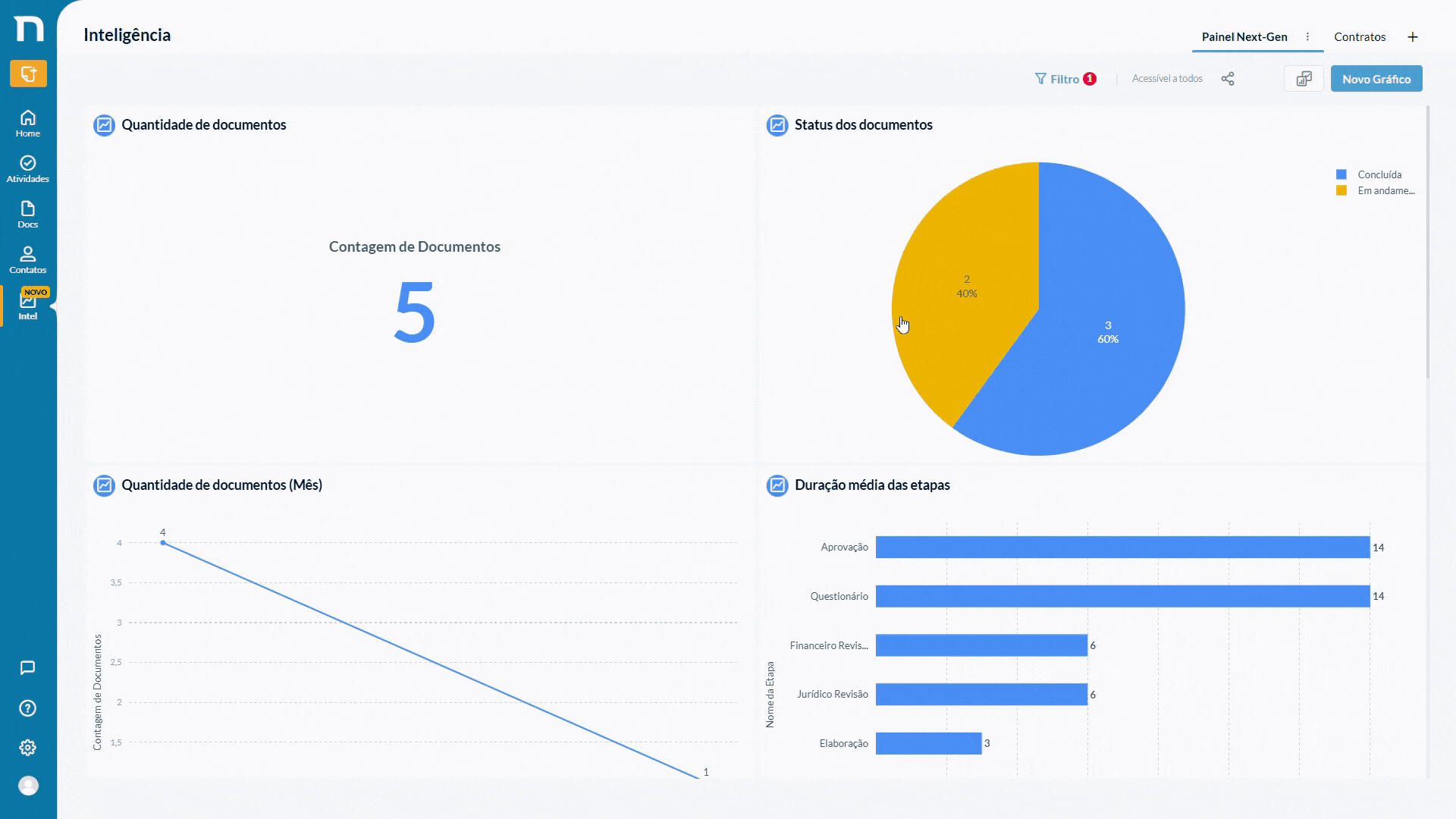Open Painel Next-Gen tab options menu
Screen dimensions: 1456x819
click(1307, 36)
